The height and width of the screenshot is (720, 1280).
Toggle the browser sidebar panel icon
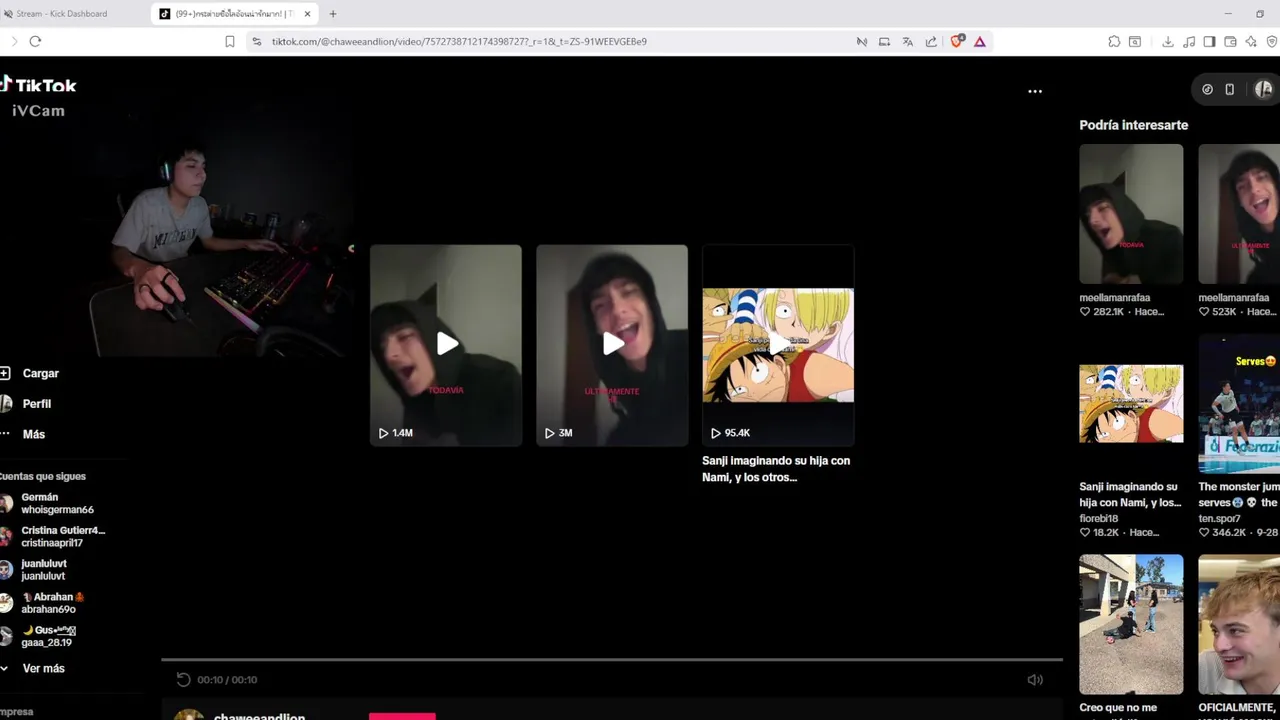click(1209, 41)
